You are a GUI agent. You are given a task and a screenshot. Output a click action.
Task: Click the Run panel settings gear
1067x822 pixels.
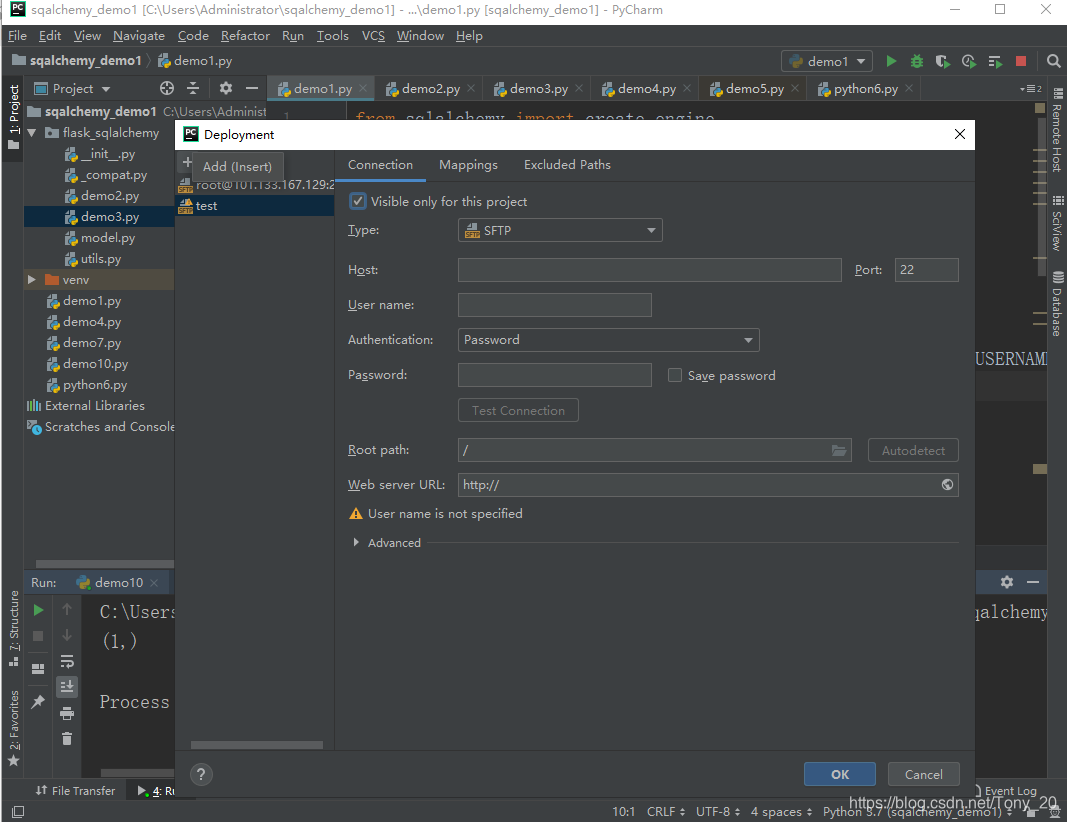(1006, 582)
